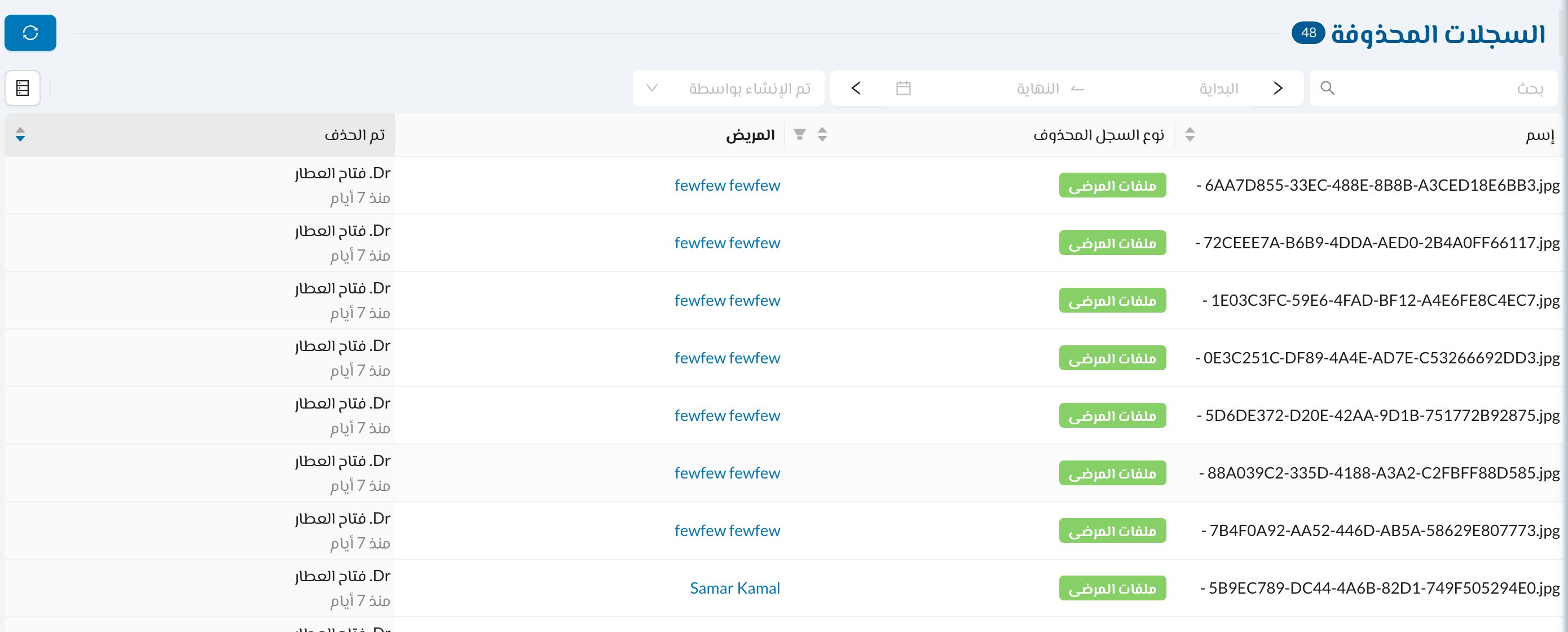
Task: Select file name 88A039C2-335D-4188-A3A2-C2FBFF88D585.jpg
Action: pos(1383,473)
